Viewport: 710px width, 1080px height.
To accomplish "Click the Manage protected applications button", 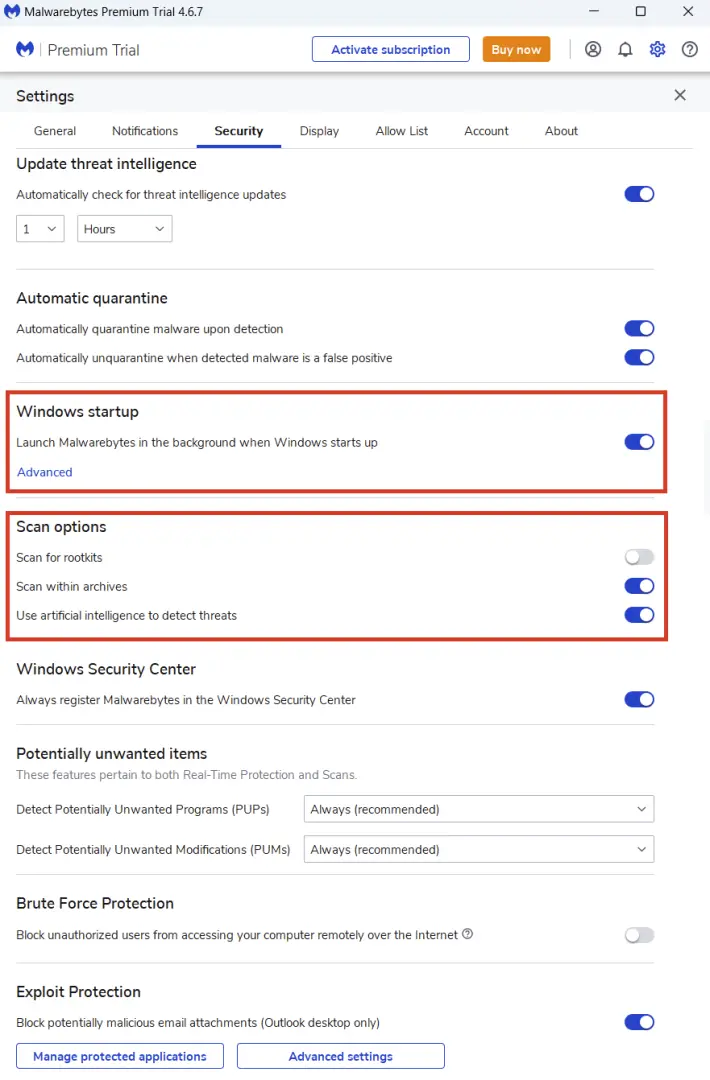I will (120, 1056).
